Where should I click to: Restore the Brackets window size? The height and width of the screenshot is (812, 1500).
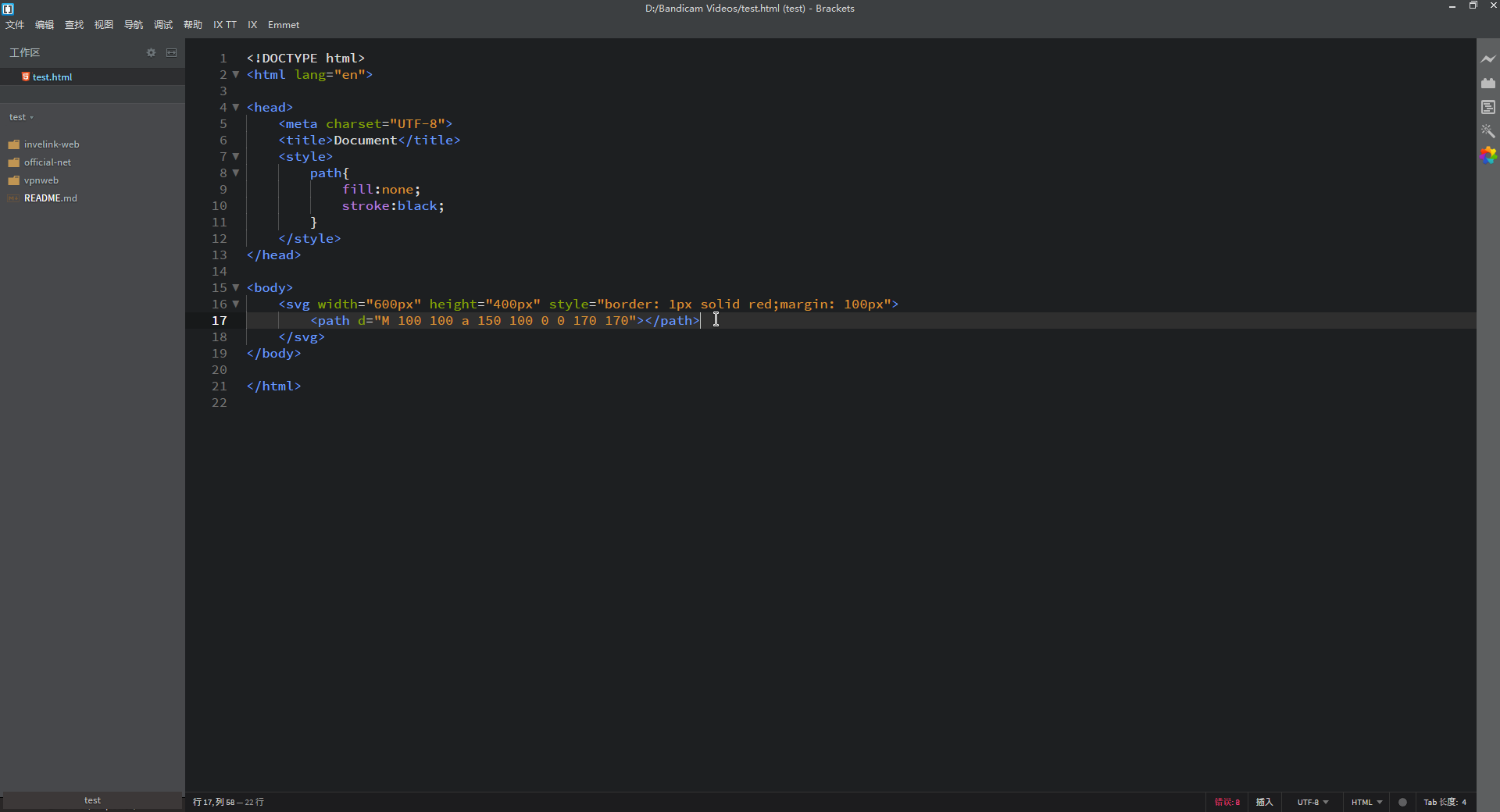[x=1473, y=5]
